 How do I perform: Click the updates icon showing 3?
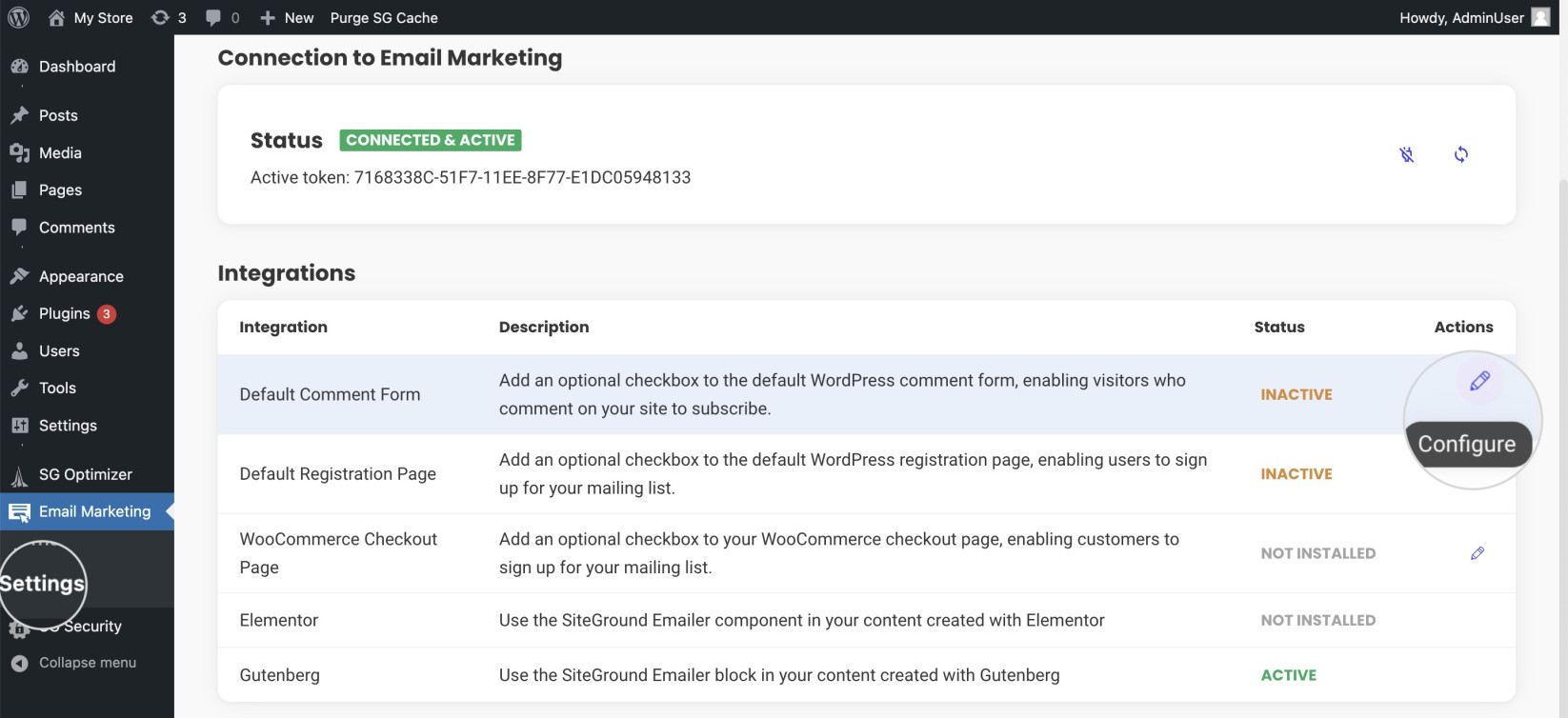pyautogui.click(x=169, y=17)
